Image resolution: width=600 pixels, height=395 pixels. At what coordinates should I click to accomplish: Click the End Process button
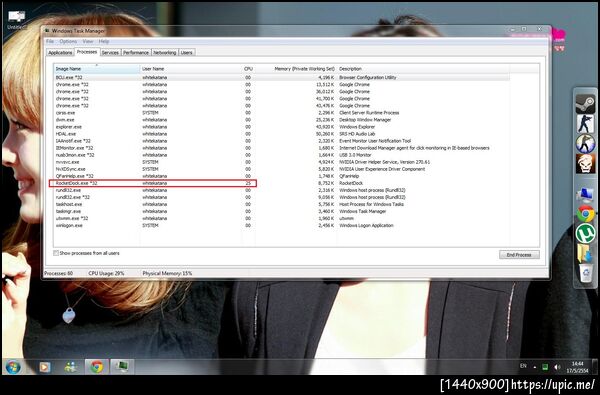[x=519, y=255]
